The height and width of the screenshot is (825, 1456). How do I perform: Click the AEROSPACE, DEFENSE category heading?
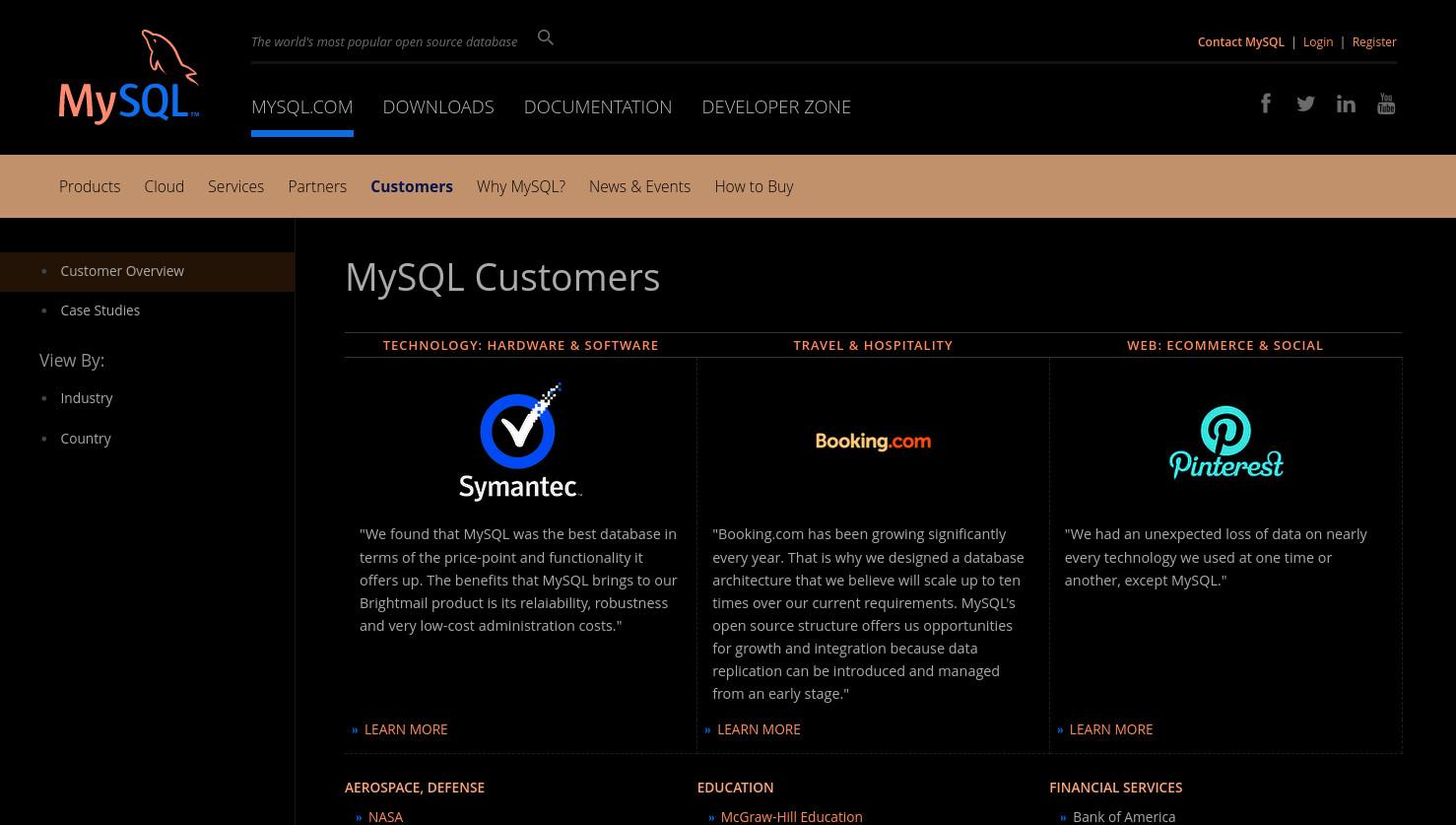point(415,788)
